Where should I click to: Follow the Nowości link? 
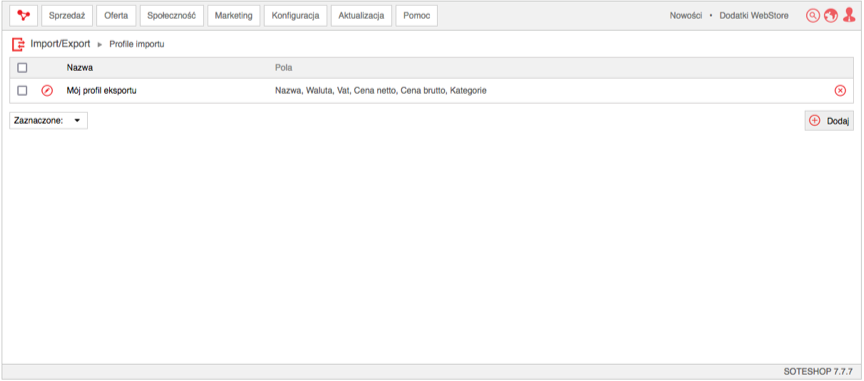pyautogui.click(x=685, y=16)
